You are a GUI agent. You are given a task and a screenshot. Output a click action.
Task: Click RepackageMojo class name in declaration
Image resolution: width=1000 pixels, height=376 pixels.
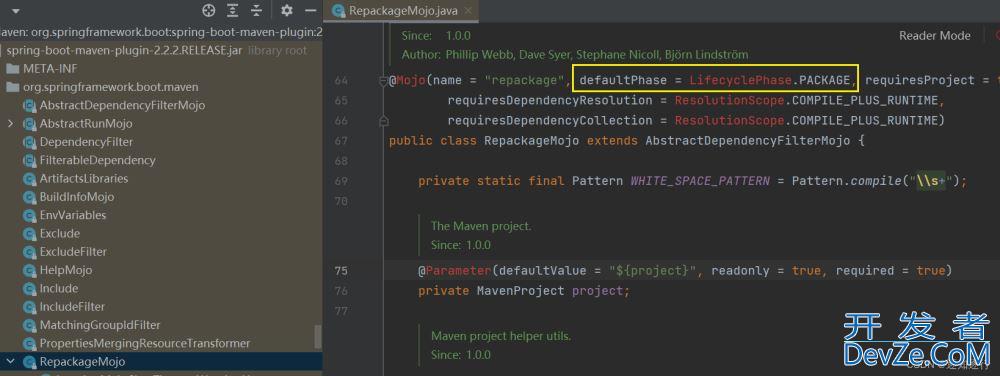pos(532,141)
